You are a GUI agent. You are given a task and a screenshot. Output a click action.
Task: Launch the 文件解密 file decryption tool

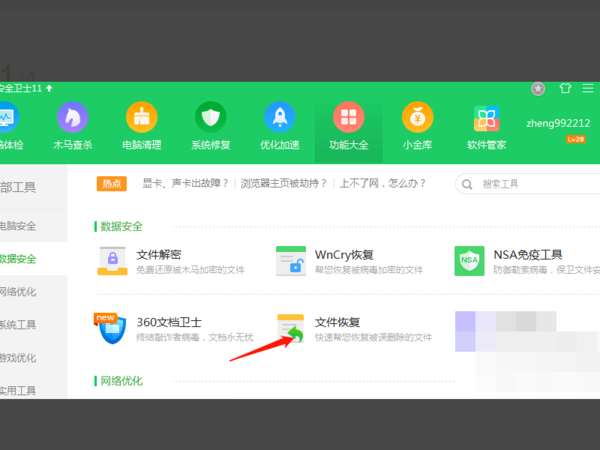(x=113, y=261)
